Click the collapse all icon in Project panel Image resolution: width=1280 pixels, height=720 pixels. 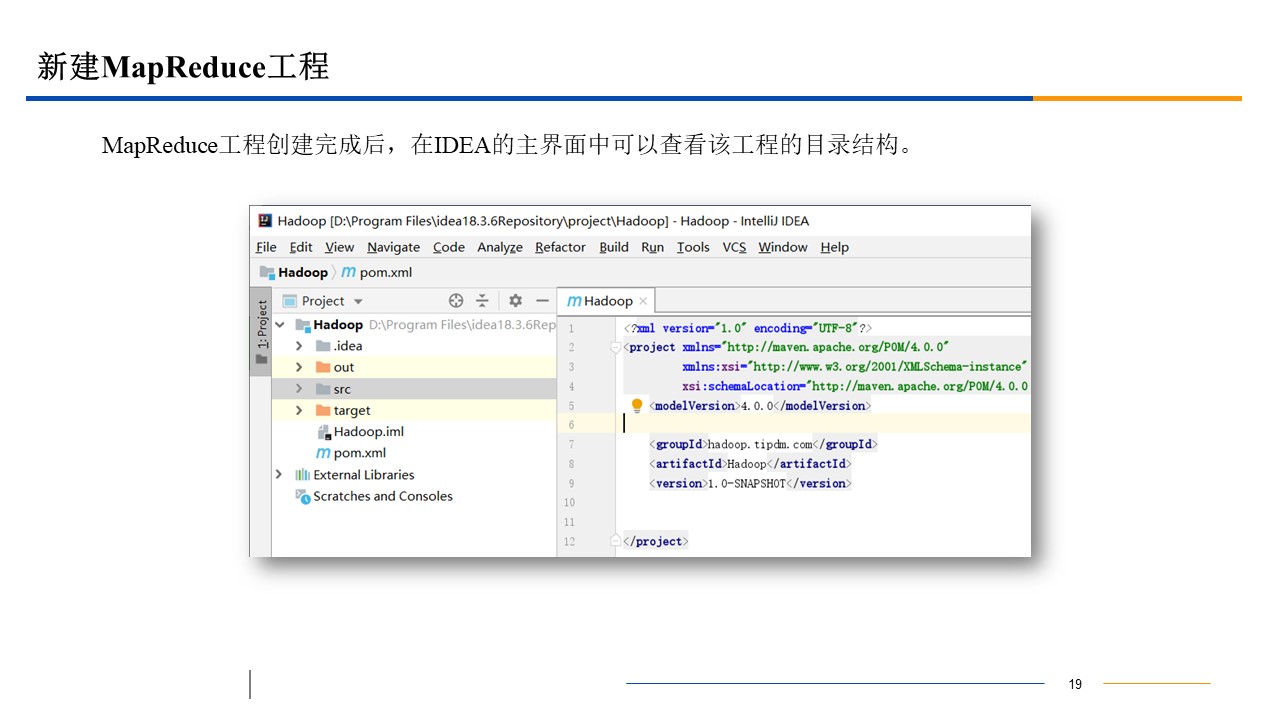(482, 301)
